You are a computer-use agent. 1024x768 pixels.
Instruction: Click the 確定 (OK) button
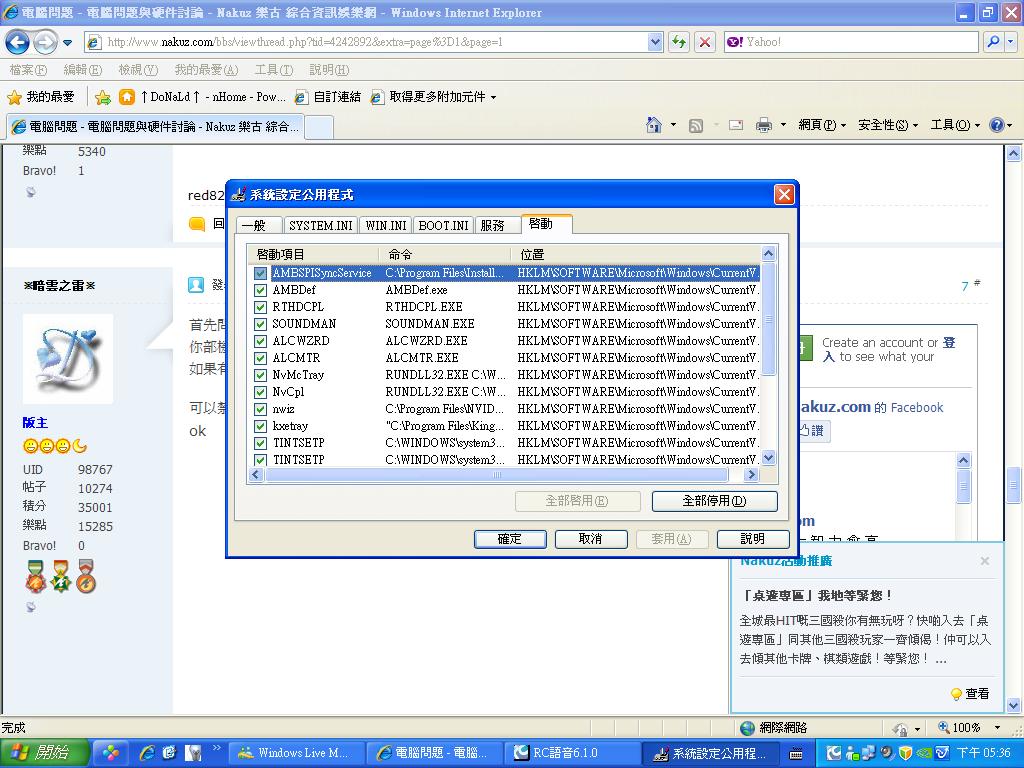coord(510,539)
